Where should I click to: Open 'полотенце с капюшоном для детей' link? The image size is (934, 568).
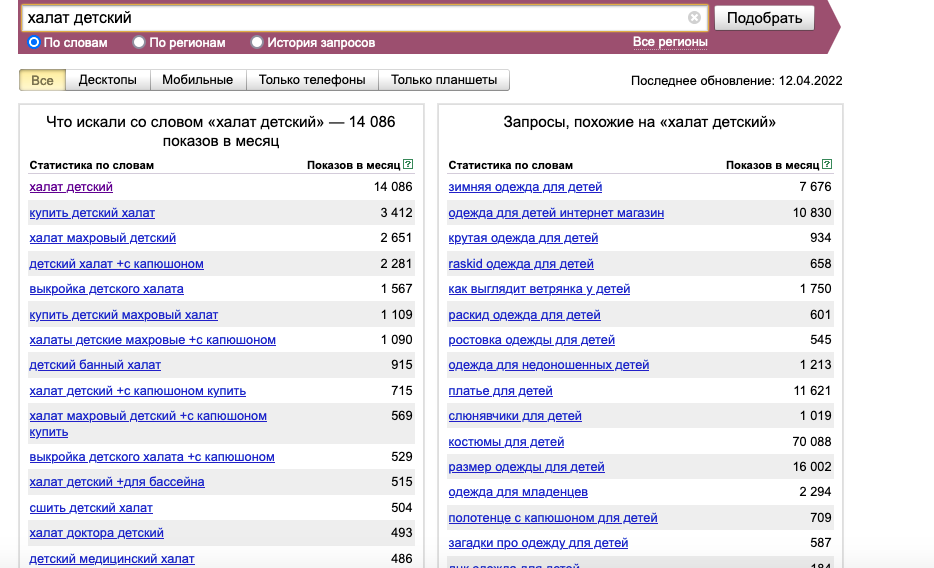553,518
